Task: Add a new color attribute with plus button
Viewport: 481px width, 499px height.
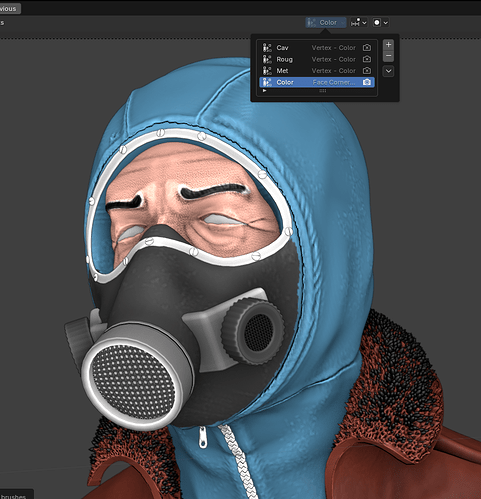Action: 388,45
